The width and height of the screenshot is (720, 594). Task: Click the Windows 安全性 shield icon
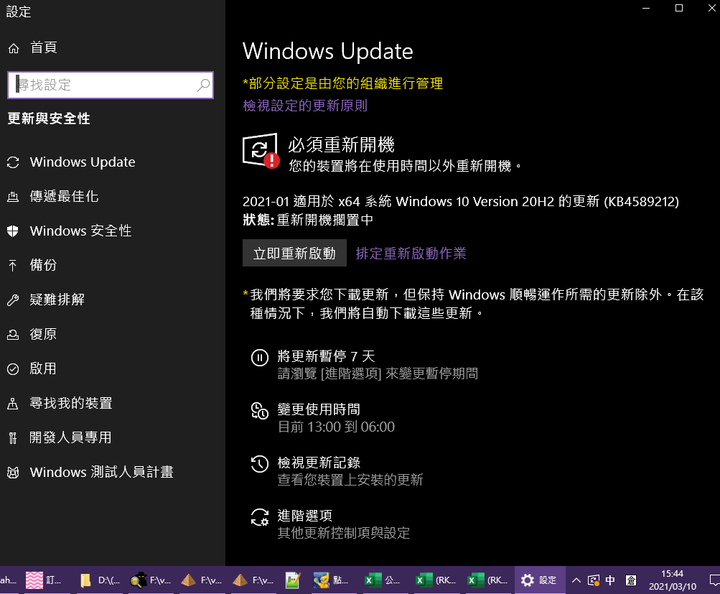13,231
